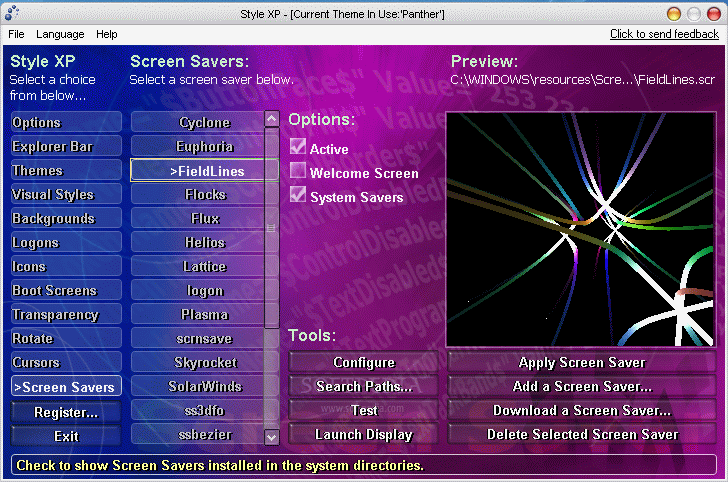This screenshot has width=728, height=482.
Task: Select the ss3dfo screen saver
Action: [198, 410]
